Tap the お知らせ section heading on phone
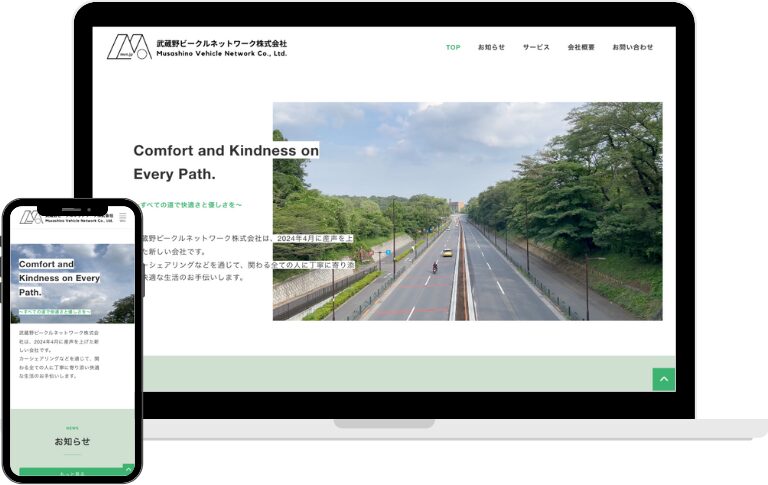This screenshot has height=485, width=768. (72, 442)
